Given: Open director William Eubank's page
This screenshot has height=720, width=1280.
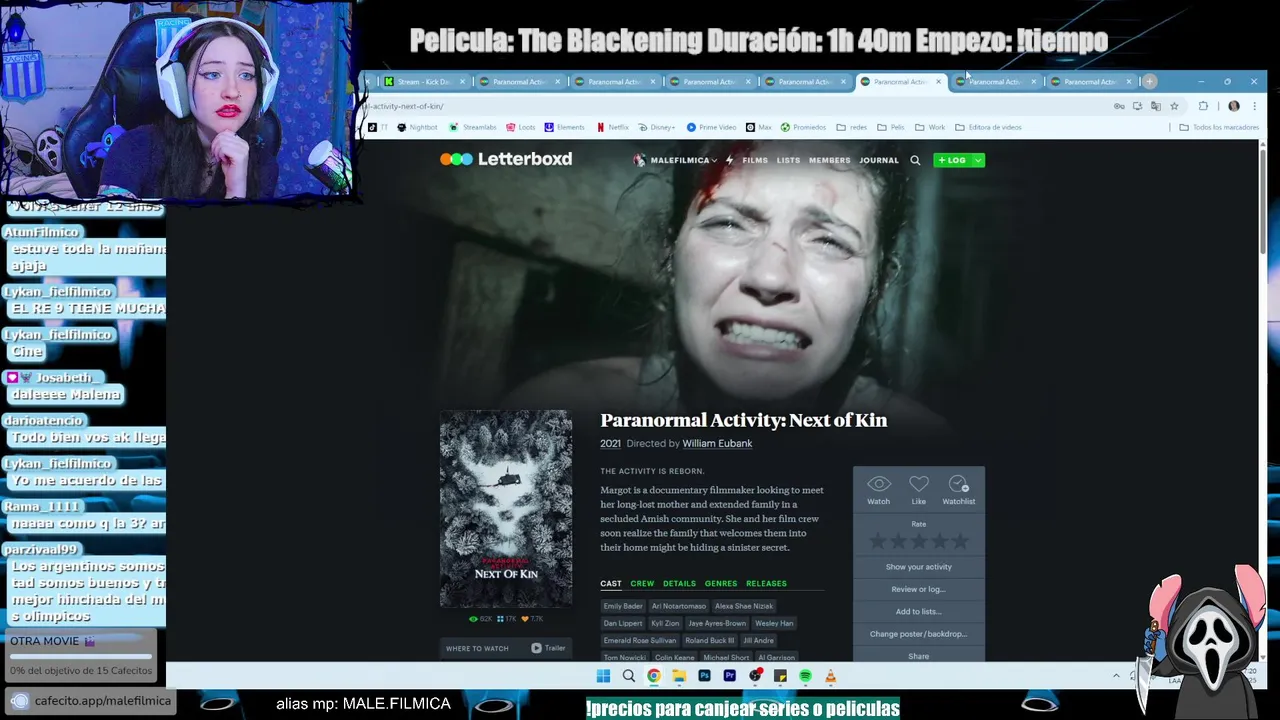Looking at the screenshot, I should point(717,443).
